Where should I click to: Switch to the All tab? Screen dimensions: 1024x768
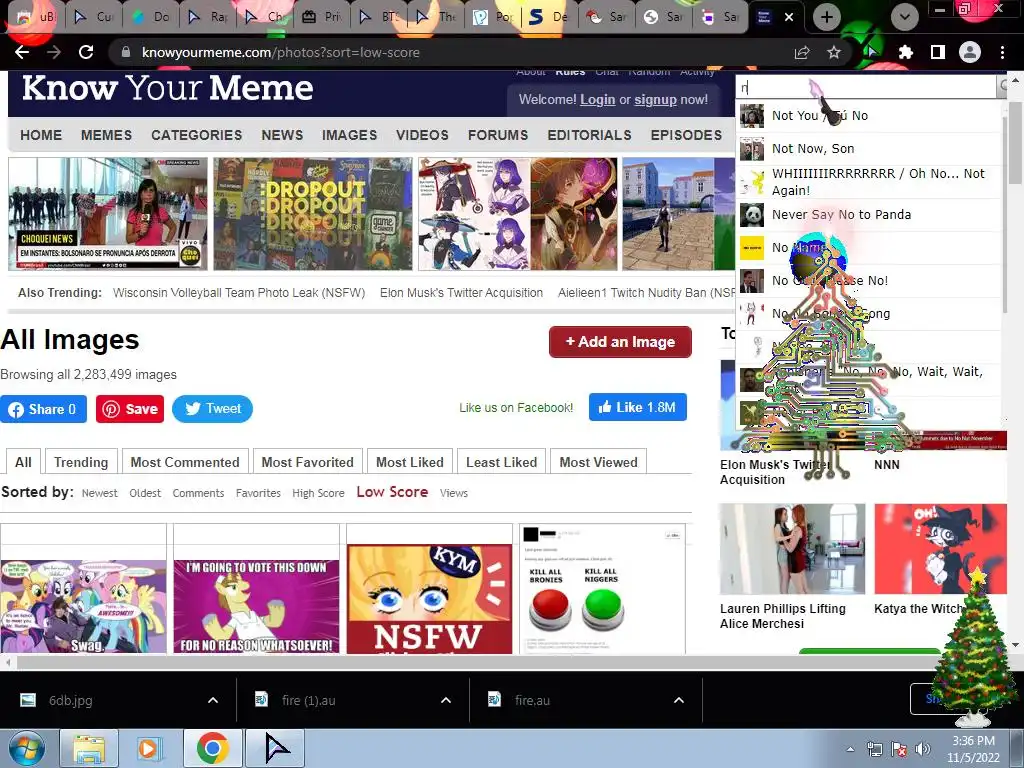[x=23, y=462]
